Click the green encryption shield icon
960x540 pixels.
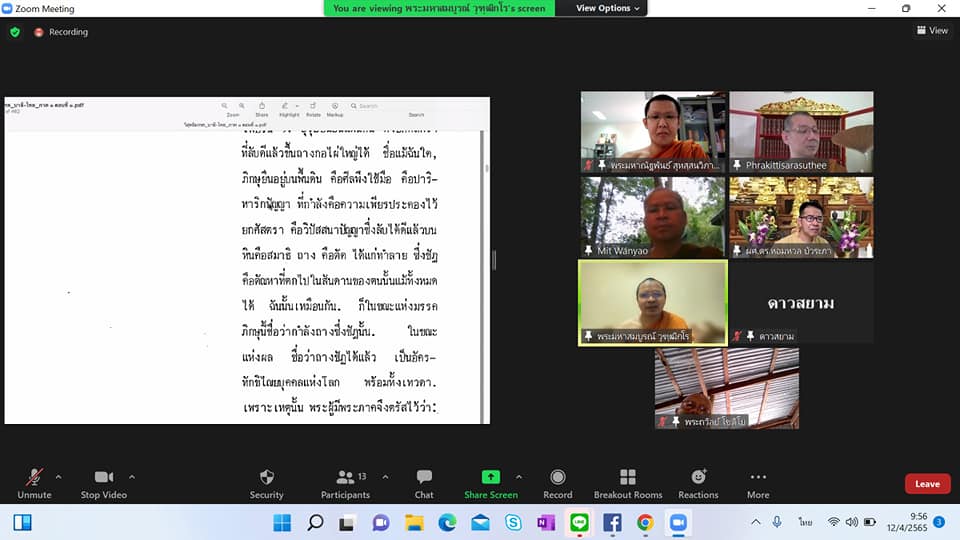tap(15, 32)
